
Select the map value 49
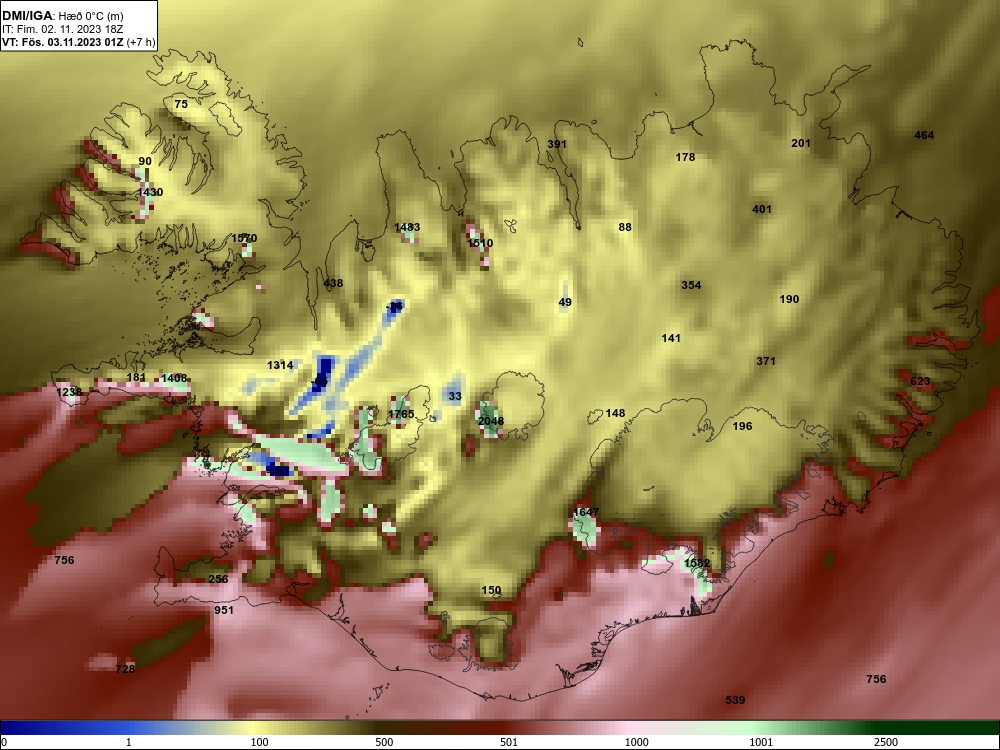click(565, 302)
